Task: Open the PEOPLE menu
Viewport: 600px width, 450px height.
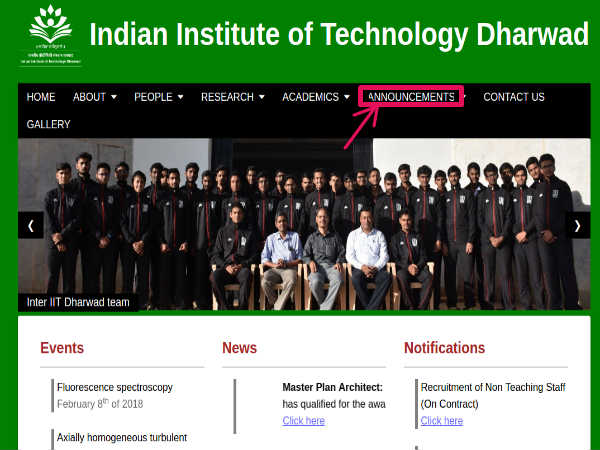Action: coord(153,97)
